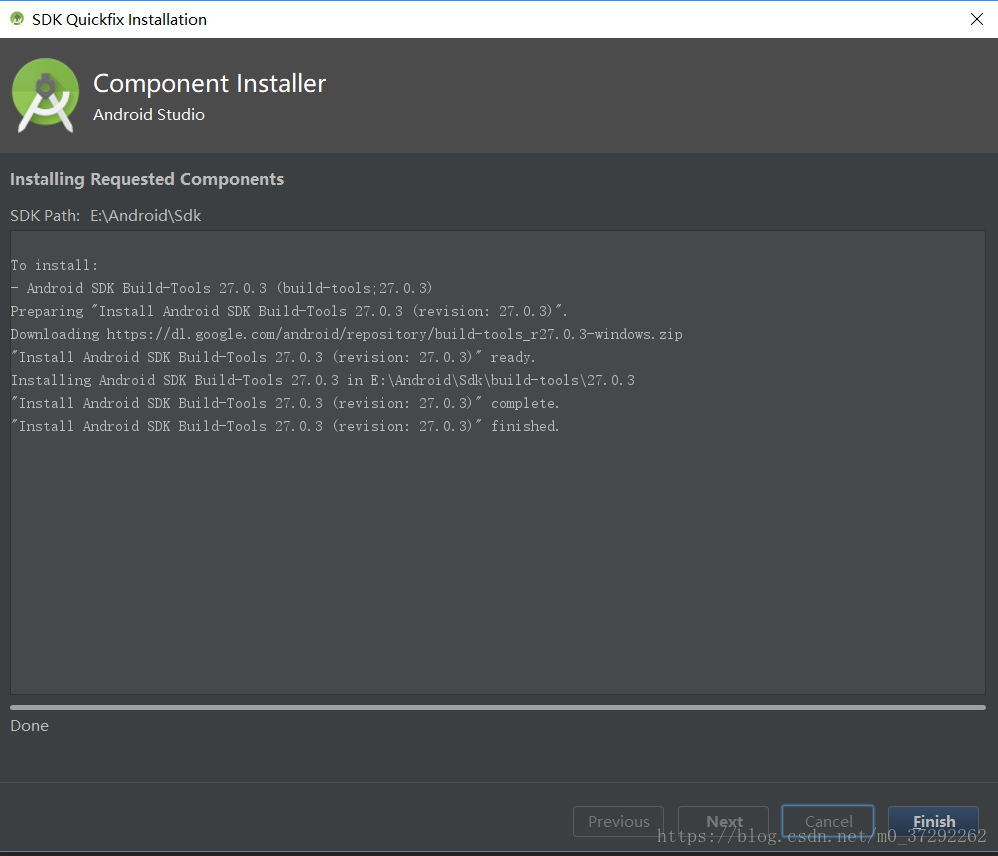Screen dimensions: 998x856
Task: Click the Previous button
Action: point(619,821)
